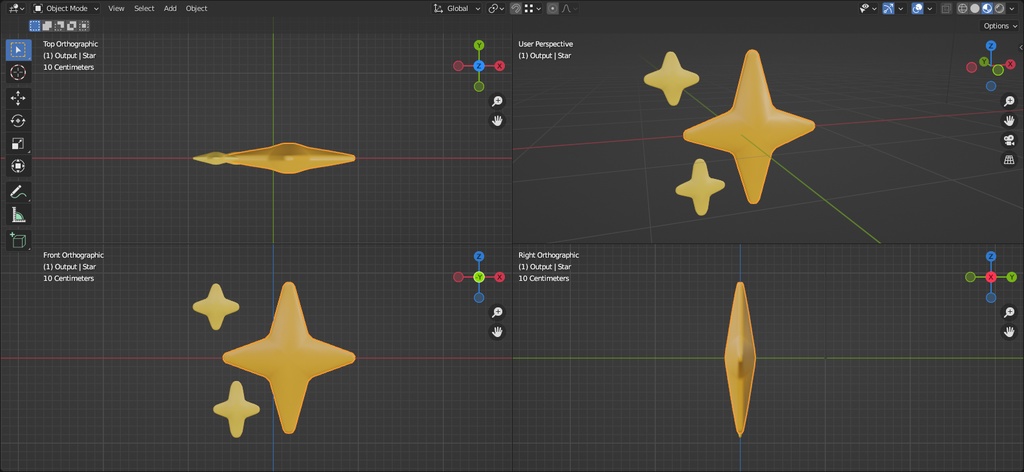1024x472 pixels.
Task: Open the viewport shading options dropdown
Action: (x=1012, y=8)
